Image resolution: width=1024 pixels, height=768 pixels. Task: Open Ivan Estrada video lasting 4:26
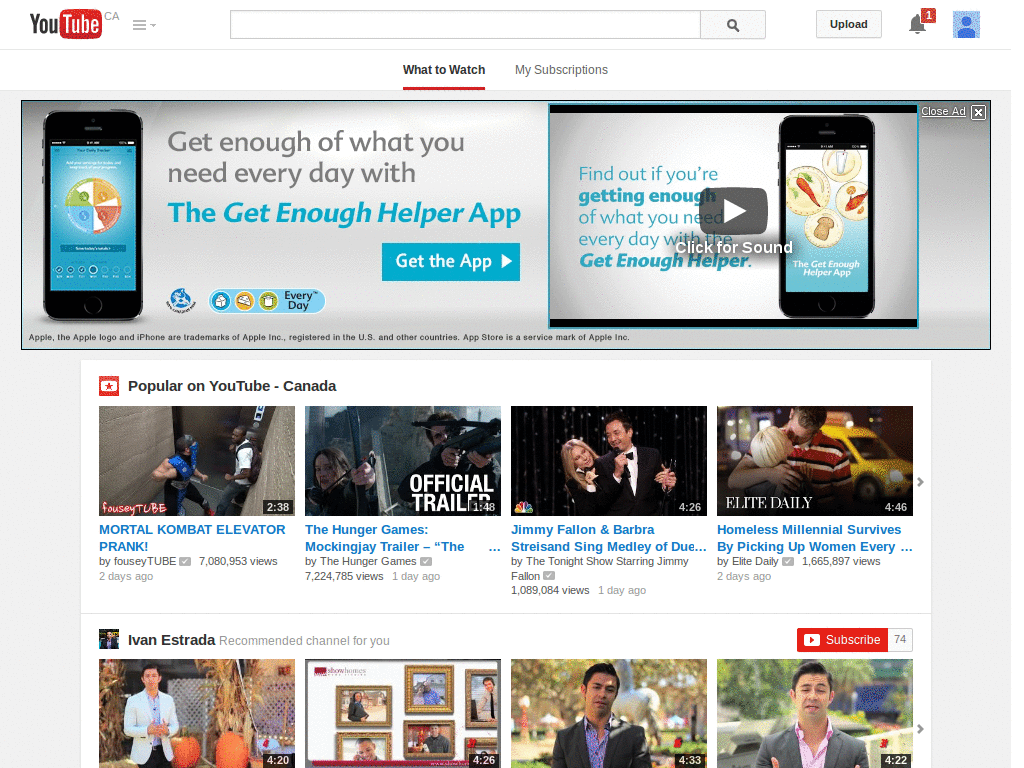coord(403,713)
